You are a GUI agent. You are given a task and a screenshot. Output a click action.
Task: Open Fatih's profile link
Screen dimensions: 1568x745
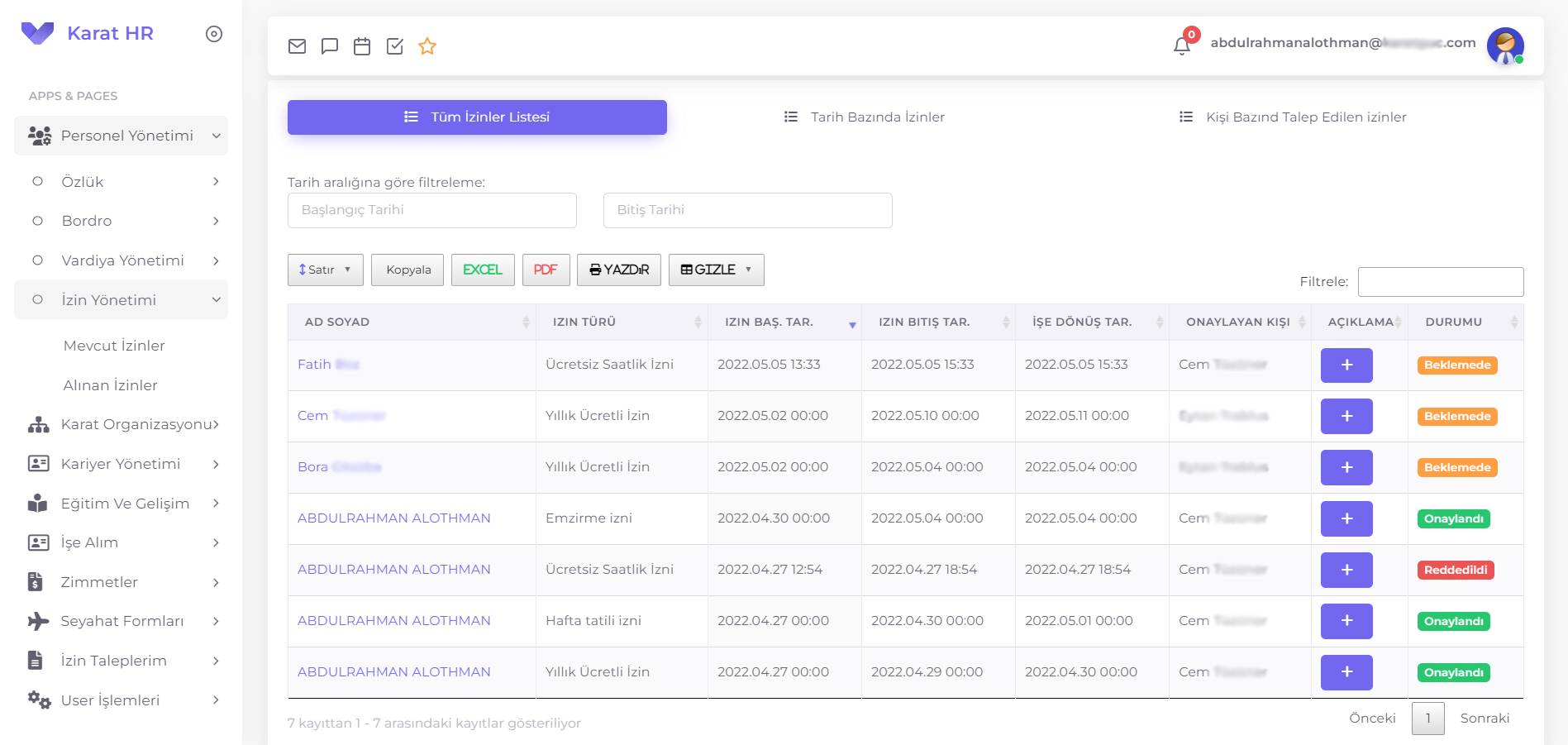[x=327, y=364]
